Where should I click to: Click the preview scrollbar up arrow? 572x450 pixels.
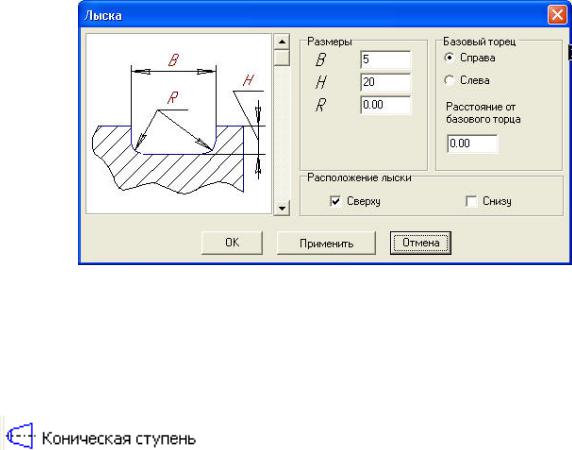click(x=282, y=42)
